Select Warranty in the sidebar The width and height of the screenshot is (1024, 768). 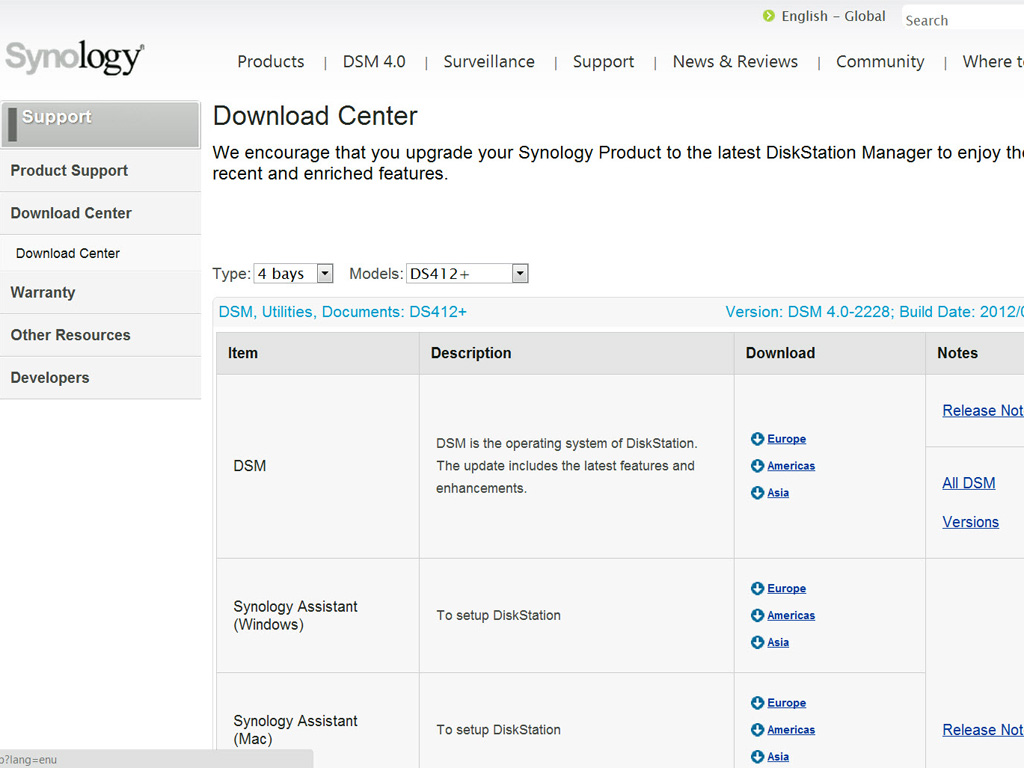pos(101,292)
